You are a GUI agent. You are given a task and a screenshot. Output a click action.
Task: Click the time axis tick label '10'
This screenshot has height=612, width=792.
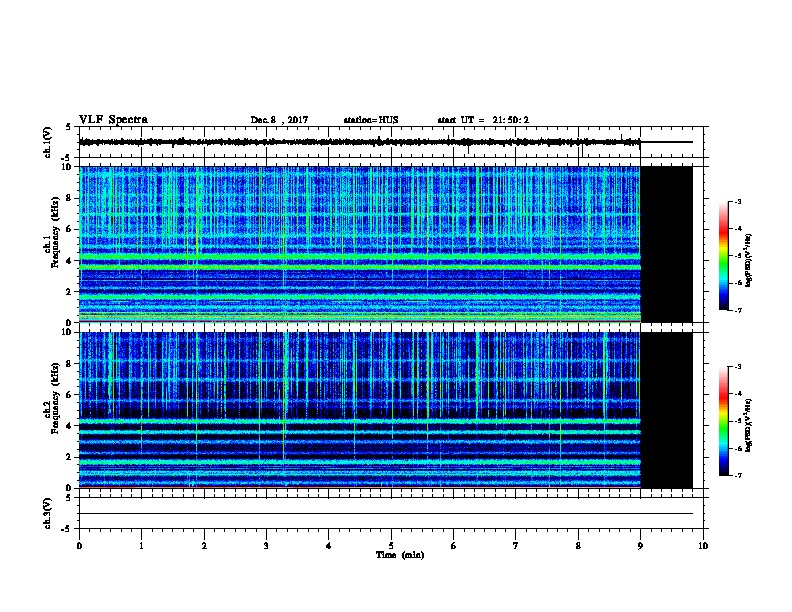point(703,546)
